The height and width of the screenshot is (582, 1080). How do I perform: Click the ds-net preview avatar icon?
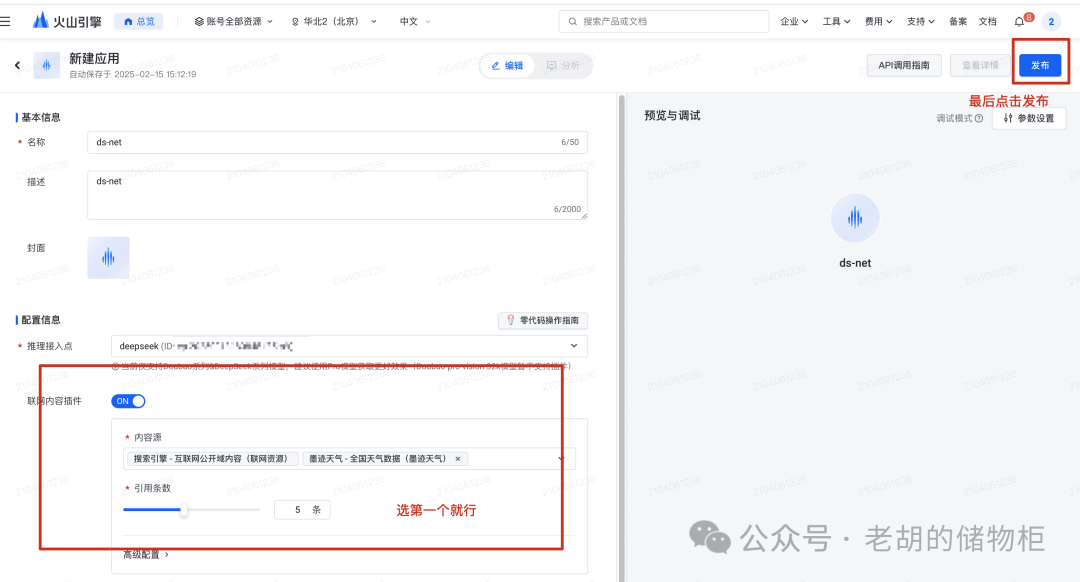(855, 218)
